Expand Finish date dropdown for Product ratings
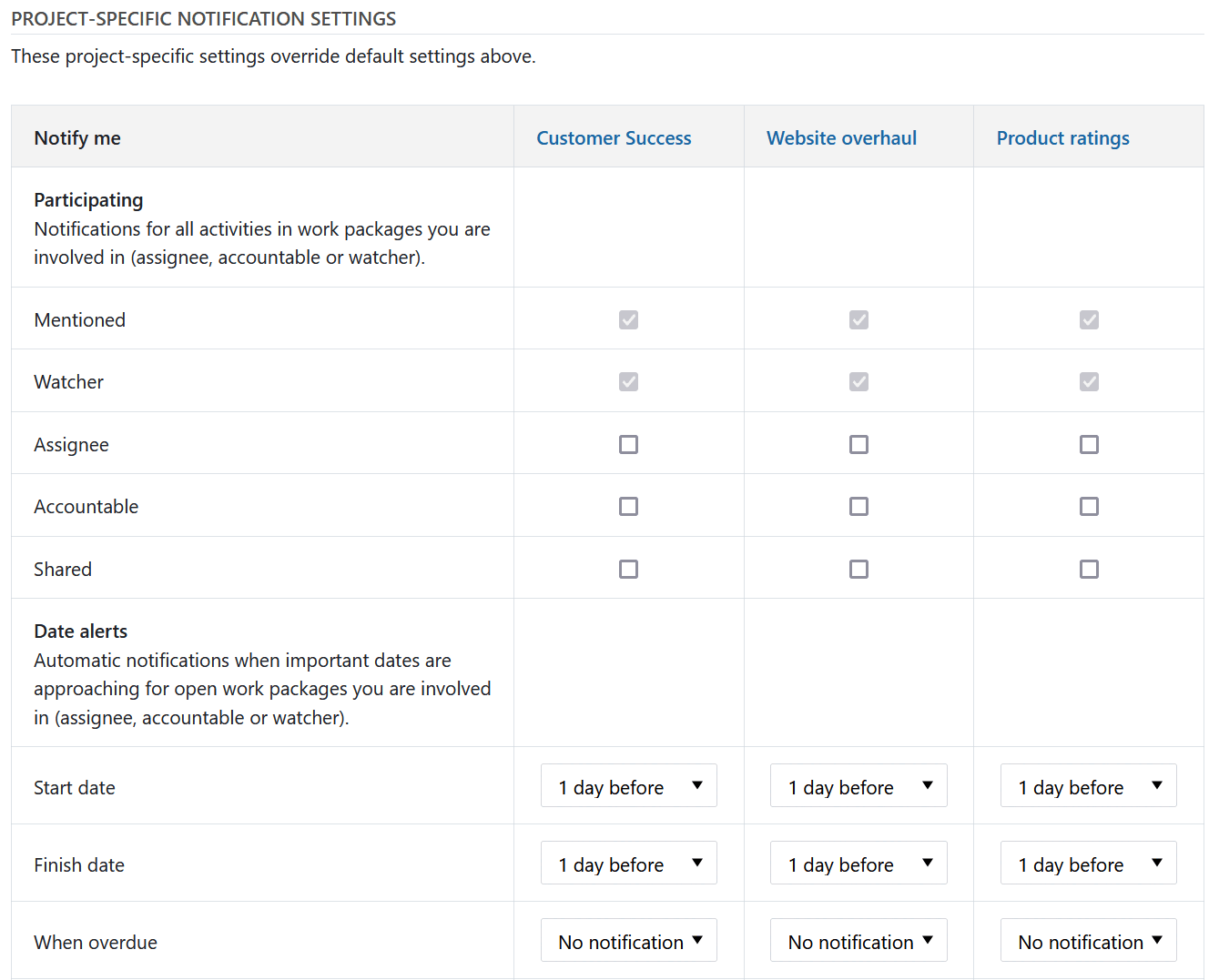The height and width of the screenshot is (980, 1219). tap(1089, 864)
